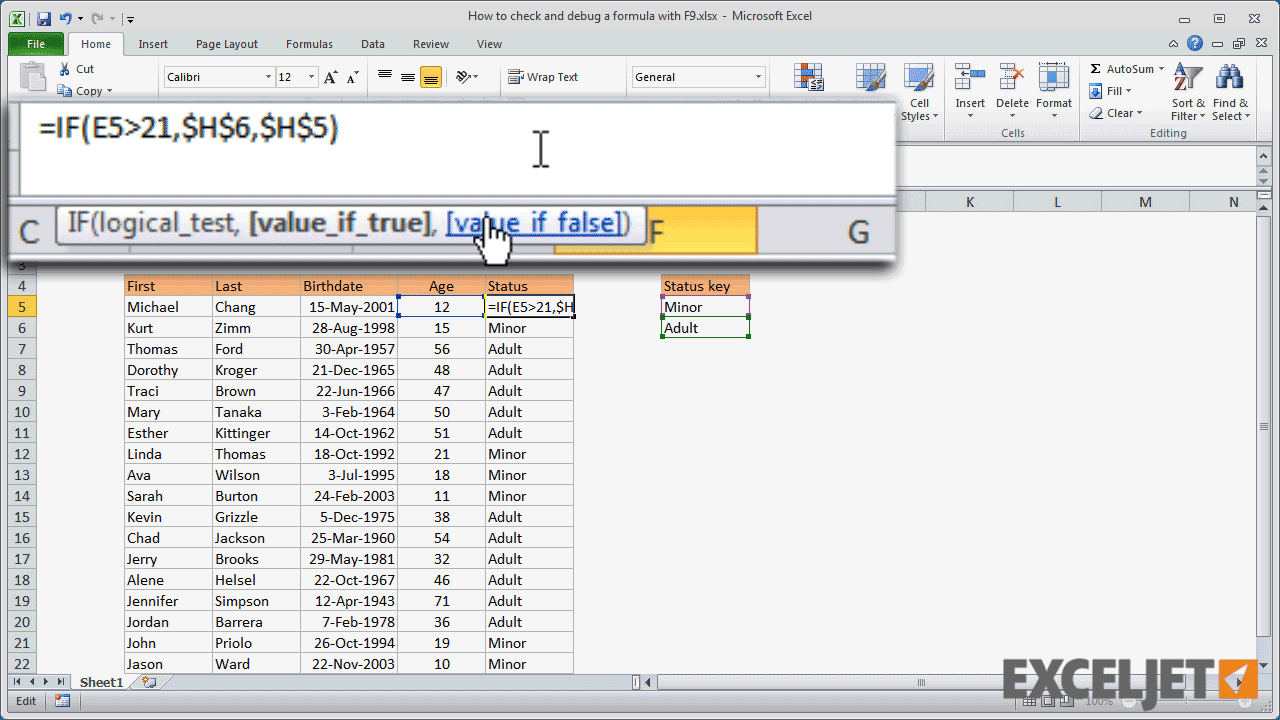Toggle Wrap Text option

click(543, 77)
